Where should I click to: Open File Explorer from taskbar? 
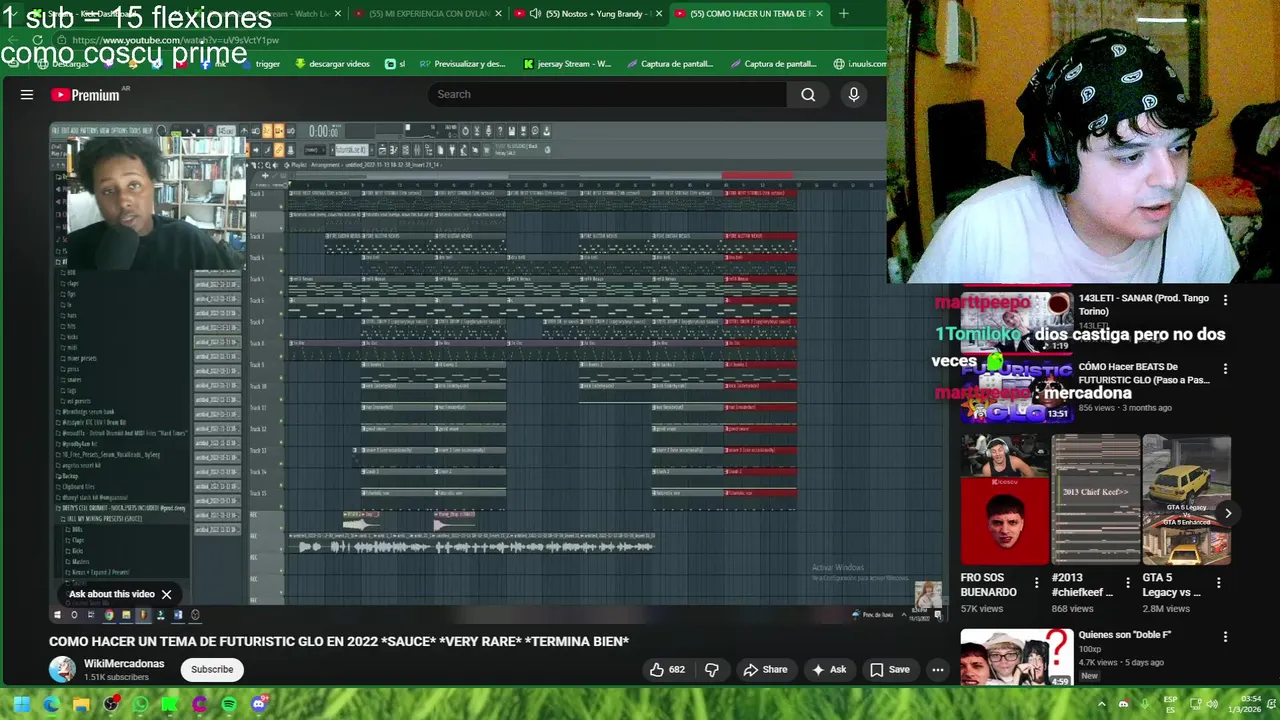(x=81, y=705)
